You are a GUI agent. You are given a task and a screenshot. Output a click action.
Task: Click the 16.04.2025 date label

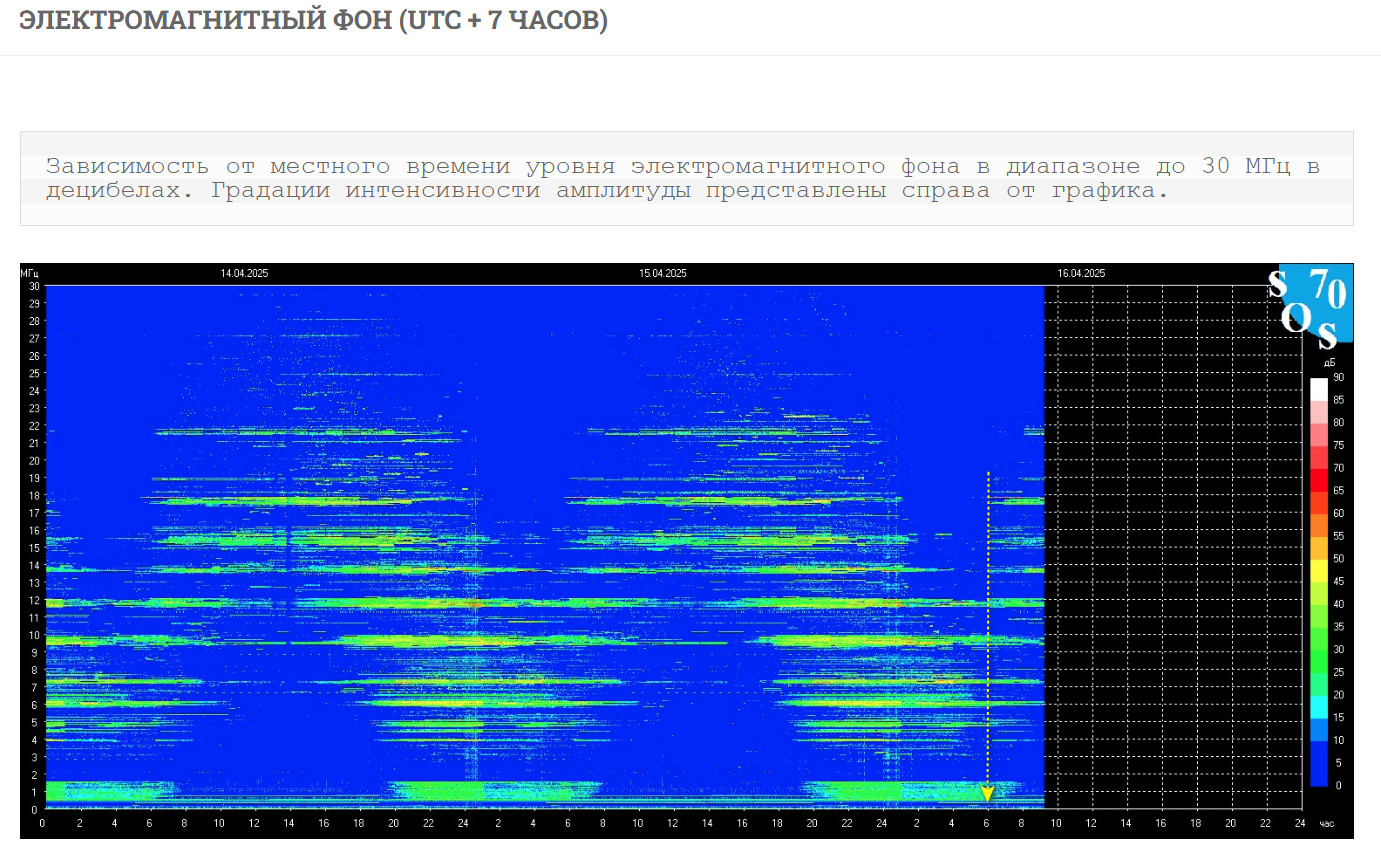[x=1081, y=273]
